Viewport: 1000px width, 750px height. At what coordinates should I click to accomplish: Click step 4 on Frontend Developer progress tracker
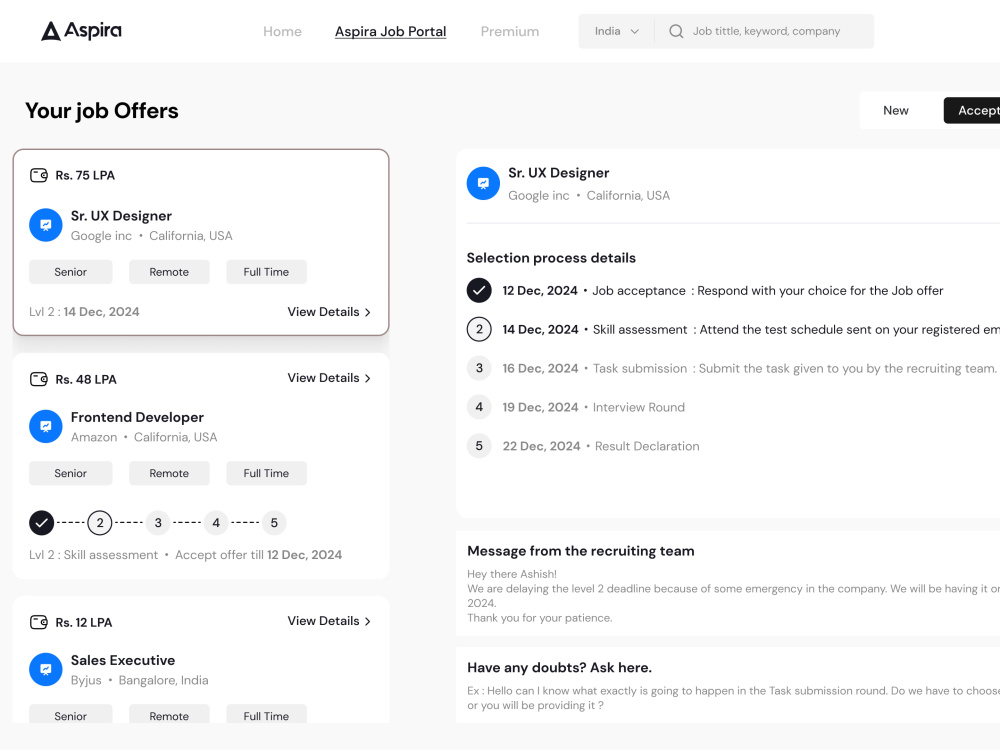216,523
